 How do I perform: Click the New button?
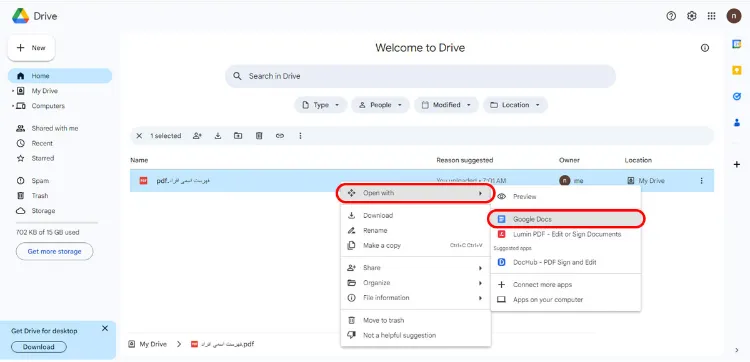tap(31, 48)
